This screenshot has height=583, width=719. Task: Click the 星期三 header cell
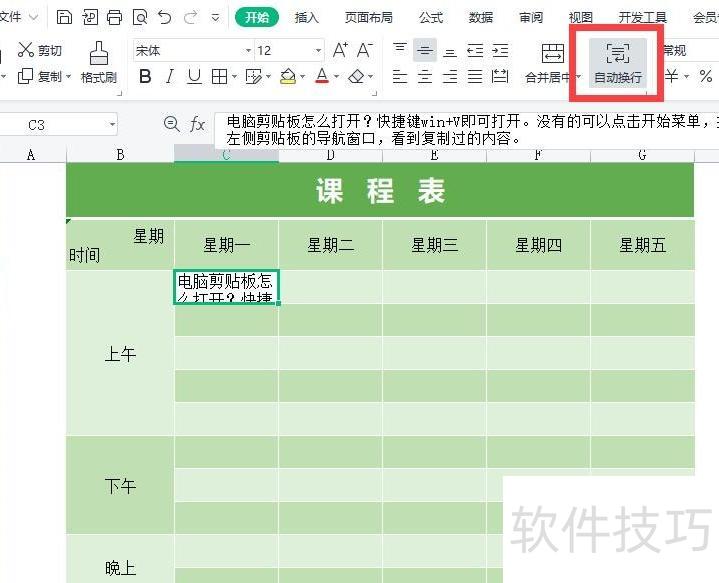coord(434,245)
